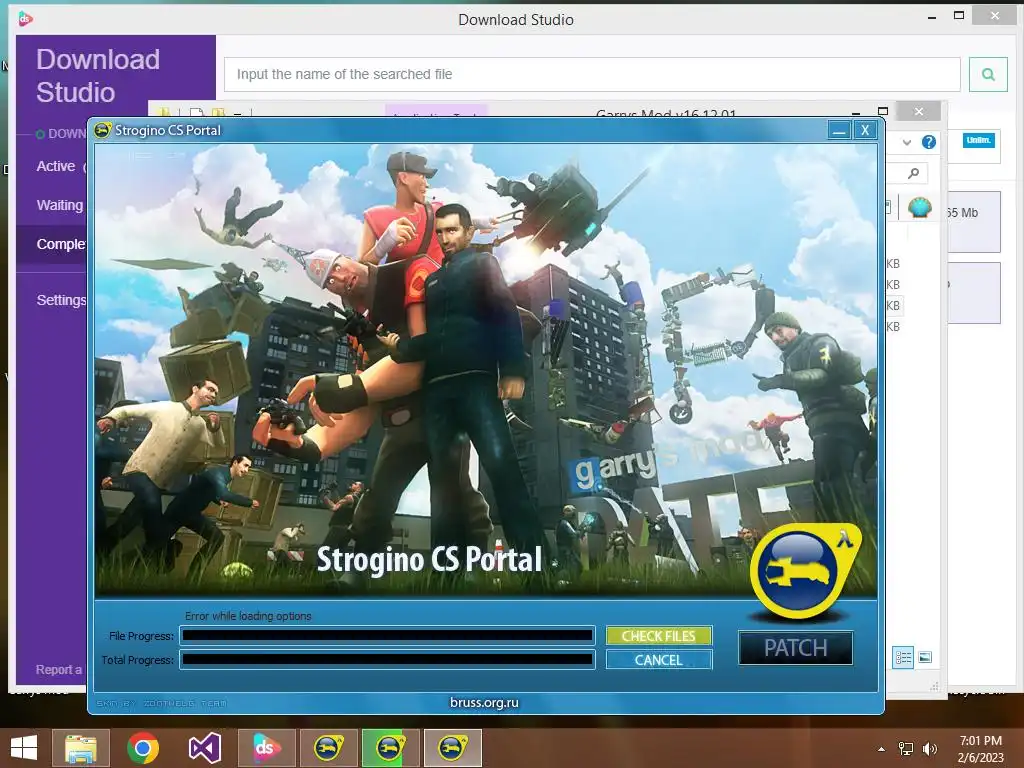This screenshot has height=768, width=1024.
Task: Close the Strogino CS Portal window
Action: [865, 130]
